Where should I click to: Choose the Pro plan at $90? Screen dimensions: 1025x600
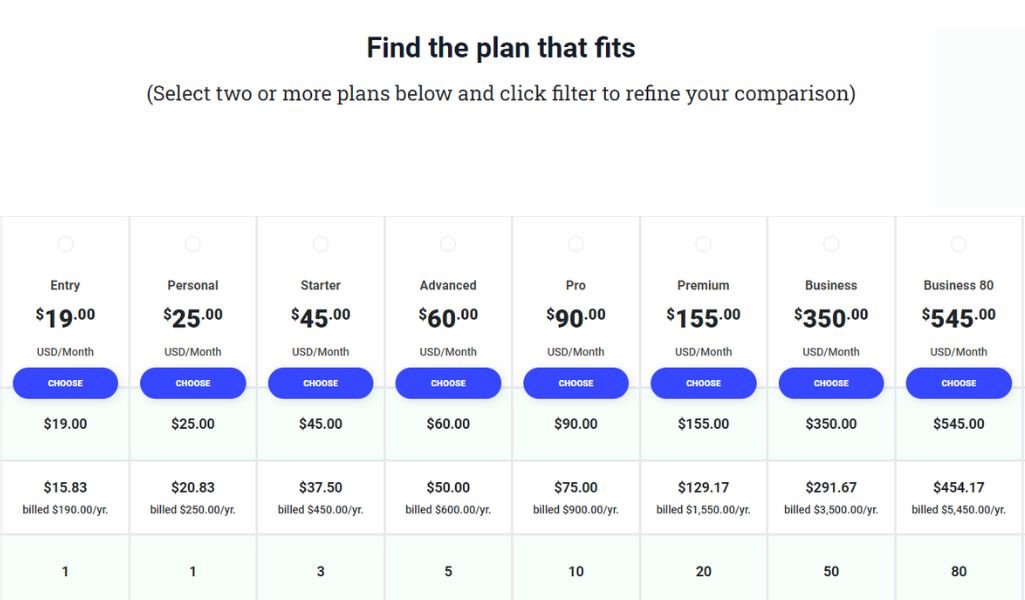point(576,383)
